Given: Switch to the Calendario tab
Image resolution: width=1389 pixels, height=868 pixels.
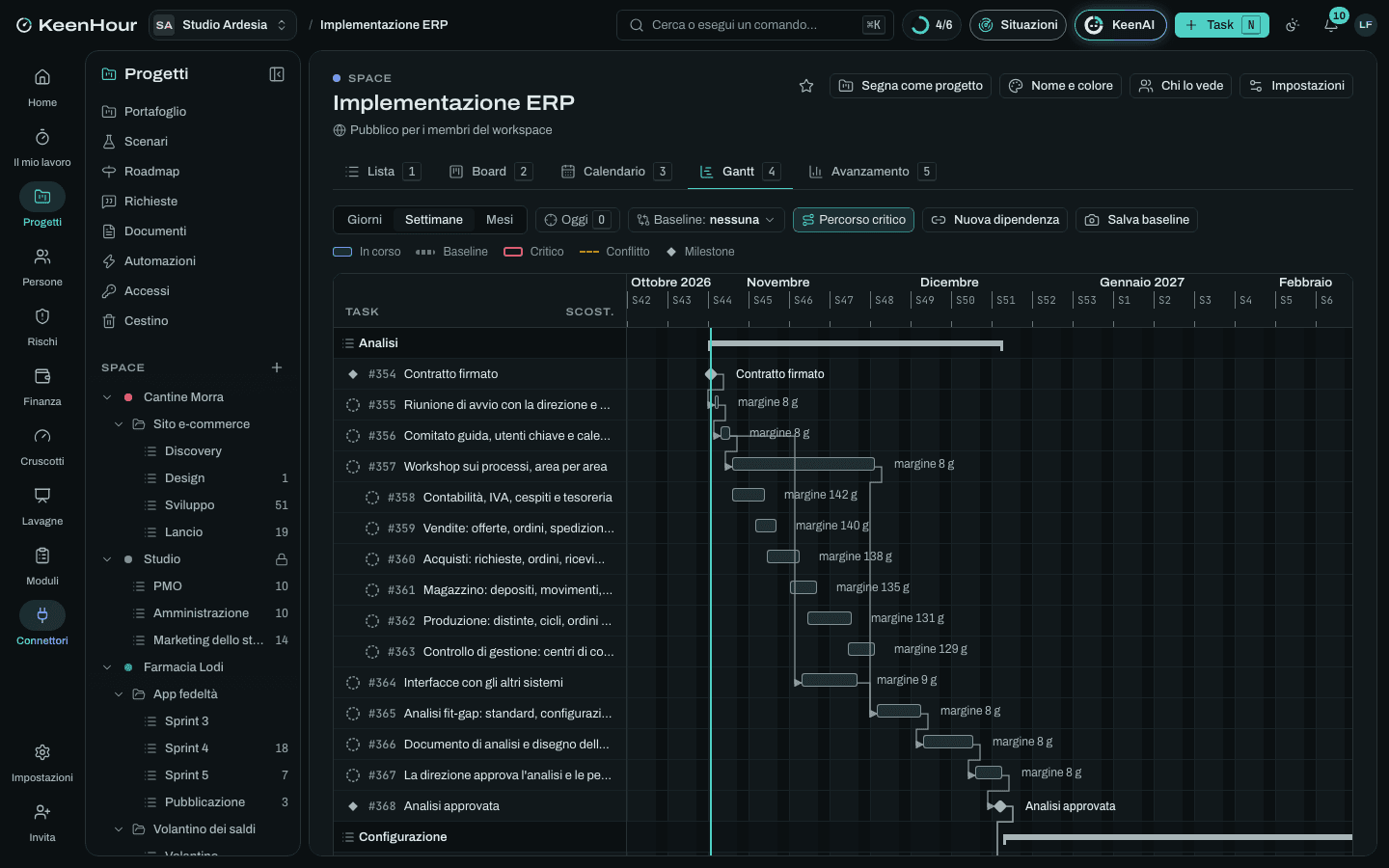Looking at the screenshot, I should [615, 172].
